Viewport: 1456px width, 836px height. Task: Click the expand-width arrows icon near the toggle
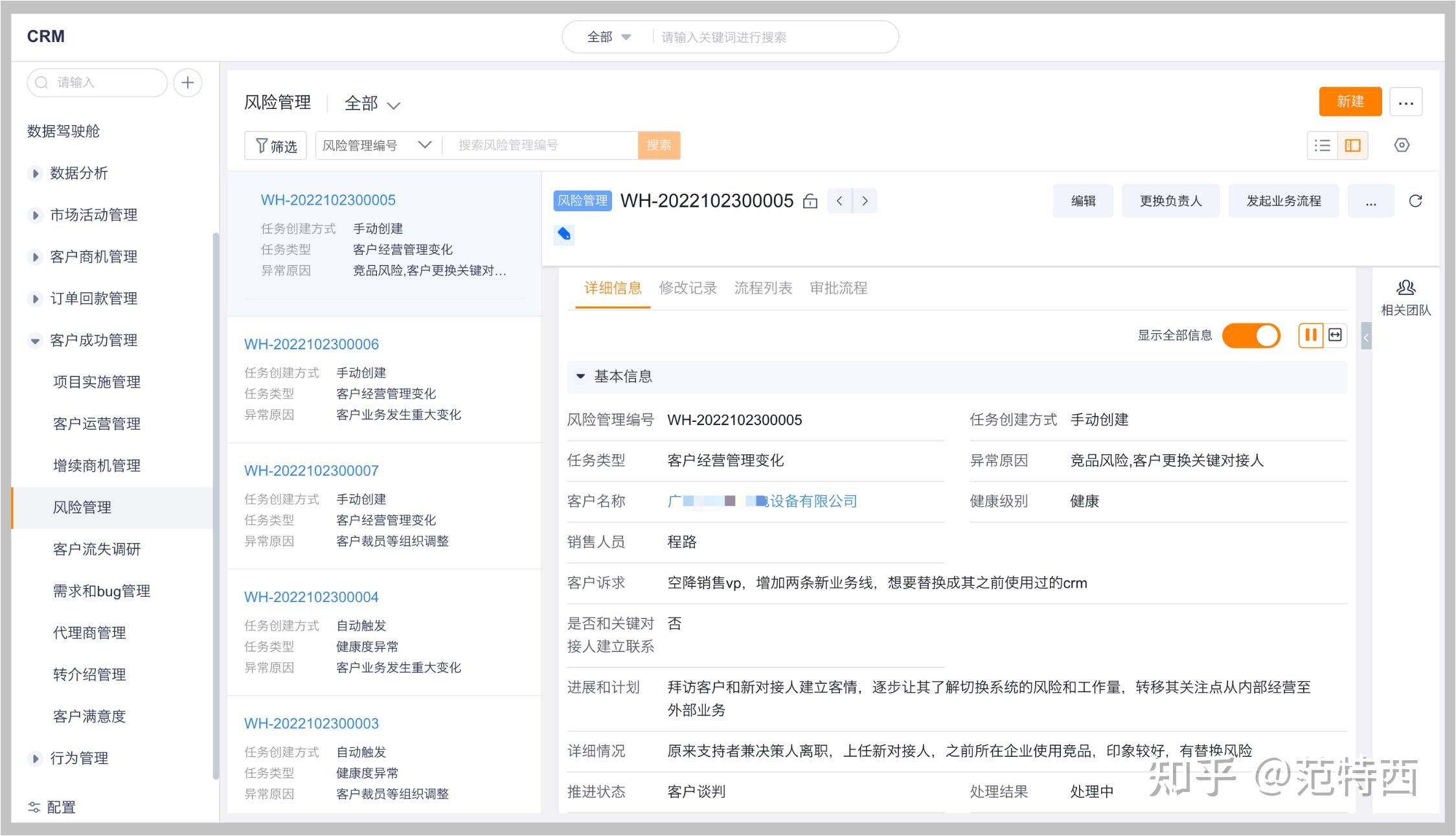click(x=1335, y=336)
